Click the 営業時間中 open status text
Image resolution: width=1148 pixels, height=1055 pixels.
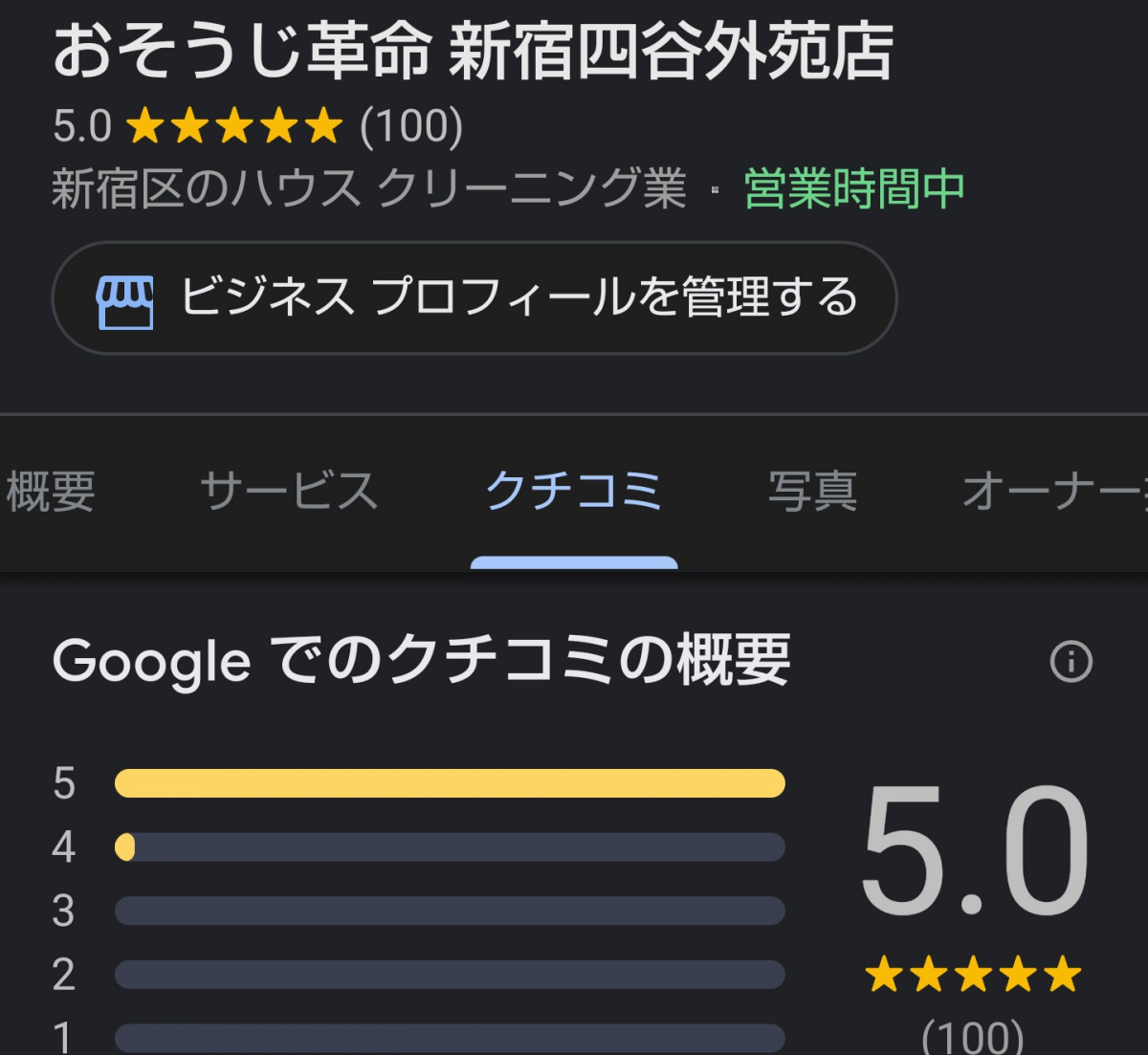point(854,188)
